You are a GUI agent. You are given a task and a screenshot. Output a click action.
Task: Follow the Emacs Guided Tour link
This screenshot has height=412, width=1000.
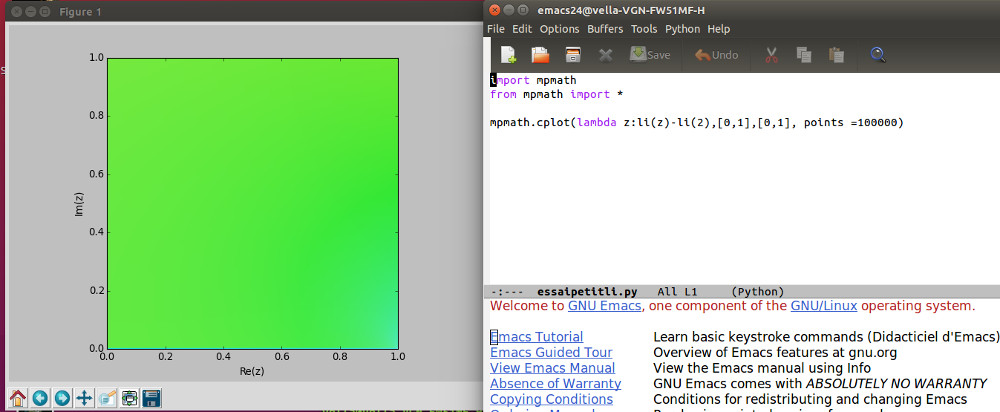pos(550,353)
